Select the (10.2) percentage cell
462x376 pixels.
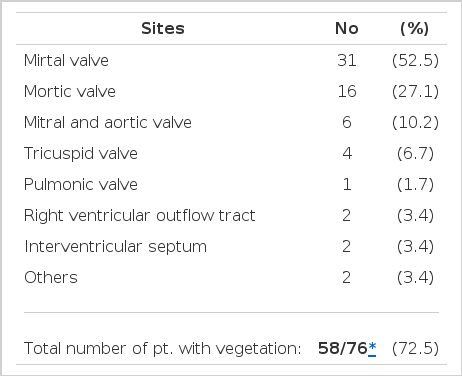click(415, 123)
